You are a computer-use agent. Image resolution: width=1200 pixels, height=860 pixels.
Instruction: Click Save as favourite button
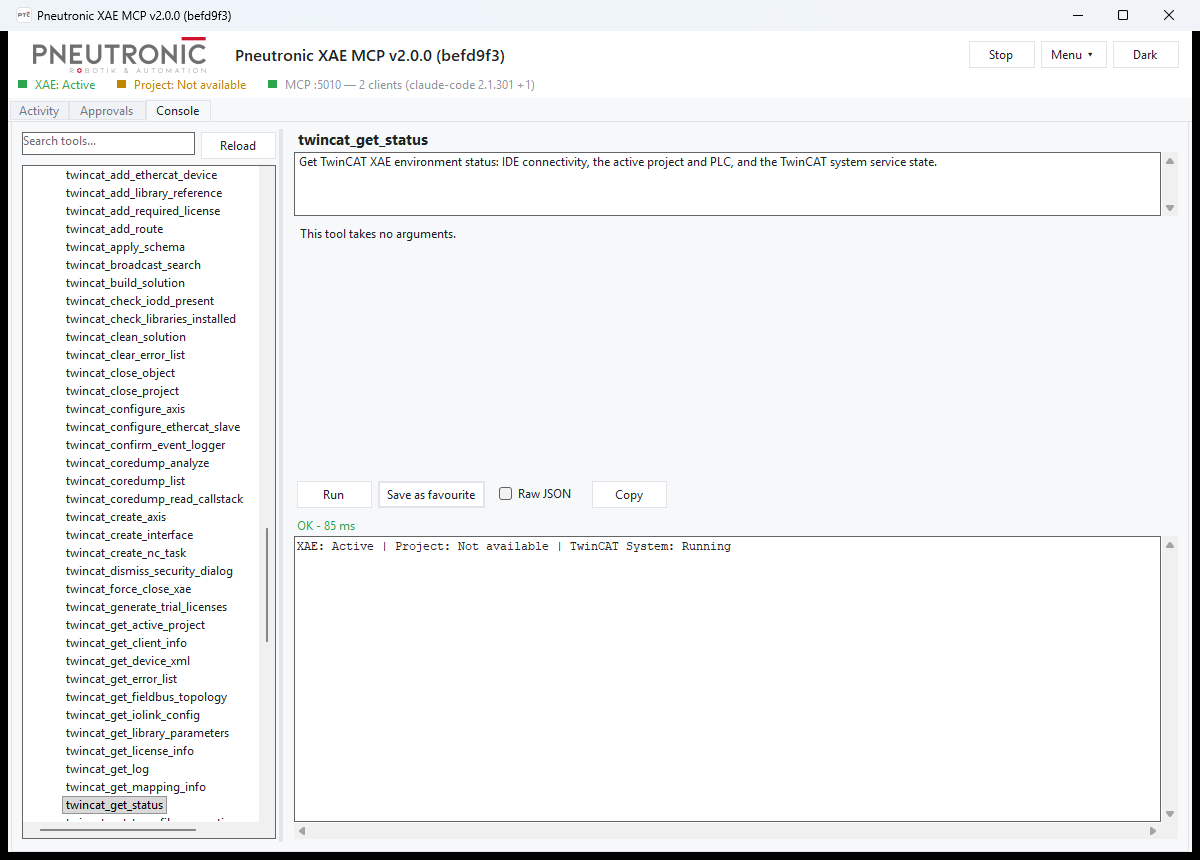pyautogui.click(x=431, y=495)
